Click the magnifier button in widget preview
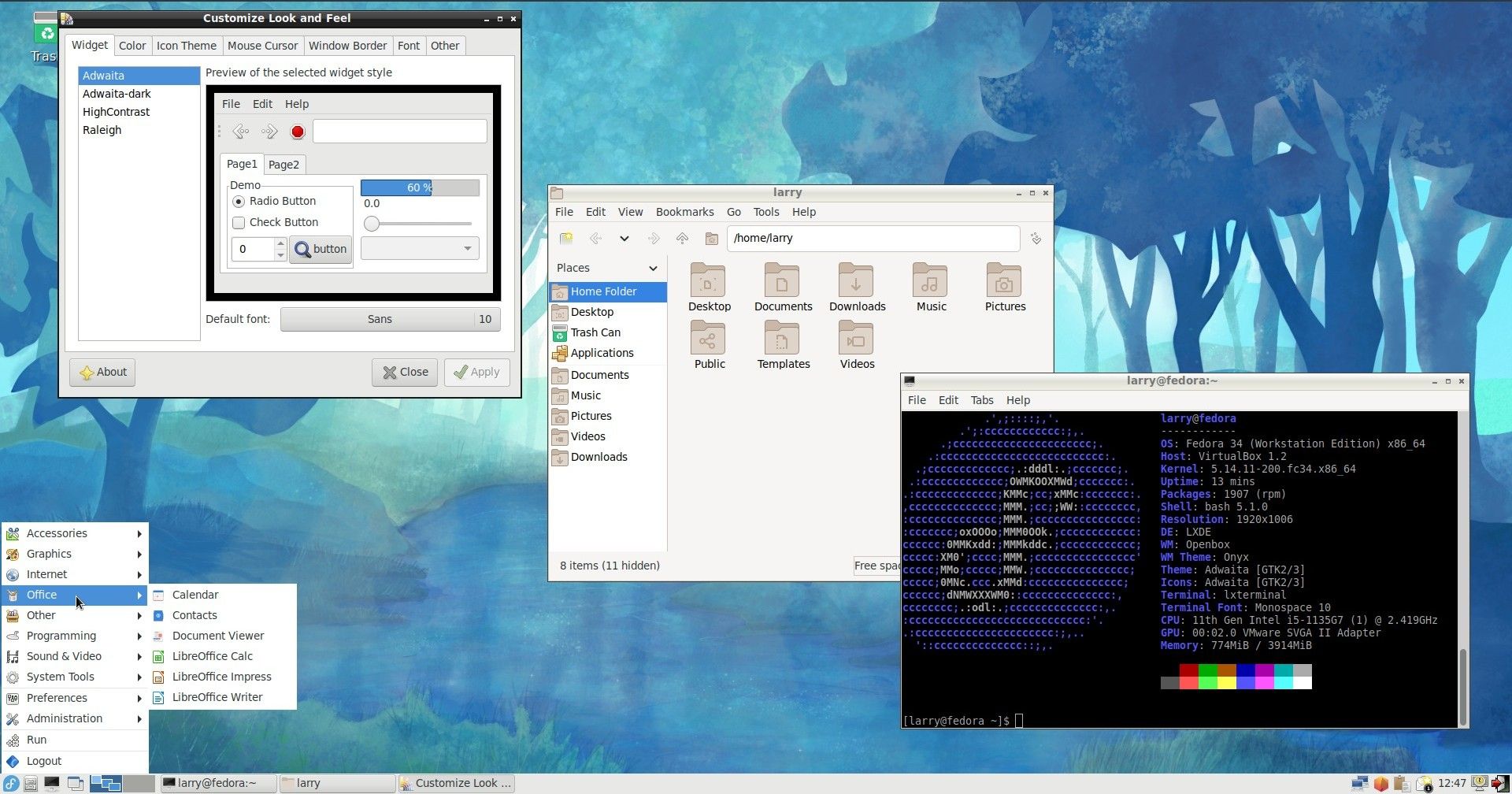This screenshot has width=1512, height=794. tap(303, 249)
